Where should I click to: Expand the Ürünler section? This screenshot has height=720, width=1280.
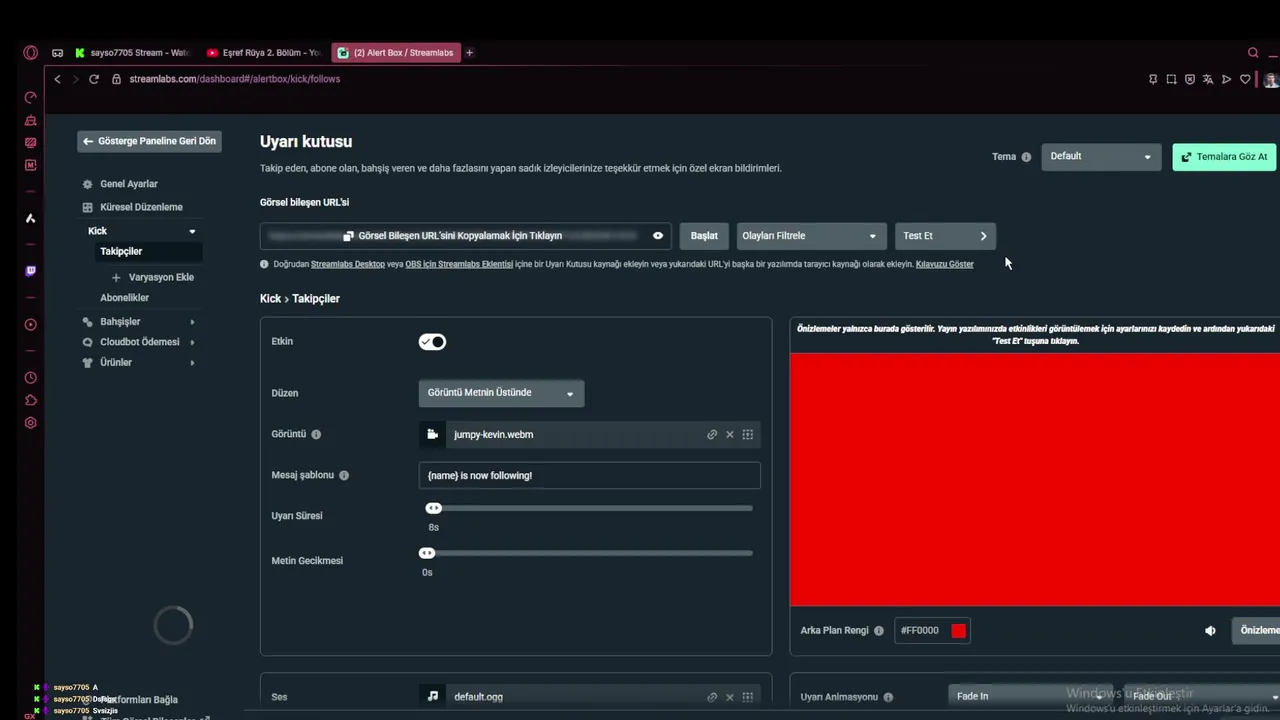[192, 363]
